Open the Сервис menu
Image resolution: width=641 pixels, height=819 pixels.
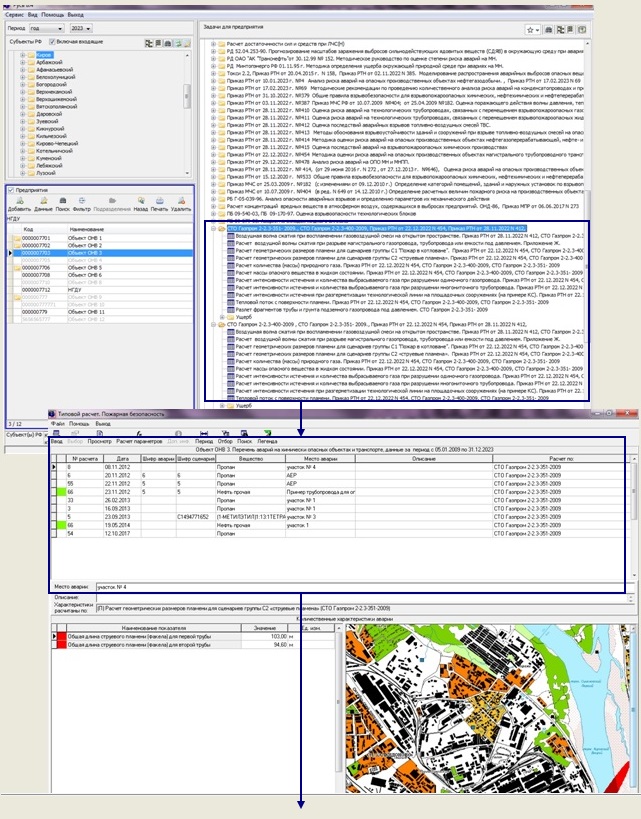[12, 17]
